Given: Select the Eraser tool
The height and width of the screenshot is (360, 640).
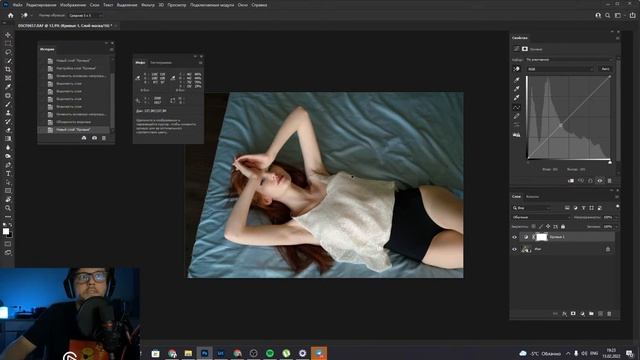Looking at the screenshot, I should point(8,130).
